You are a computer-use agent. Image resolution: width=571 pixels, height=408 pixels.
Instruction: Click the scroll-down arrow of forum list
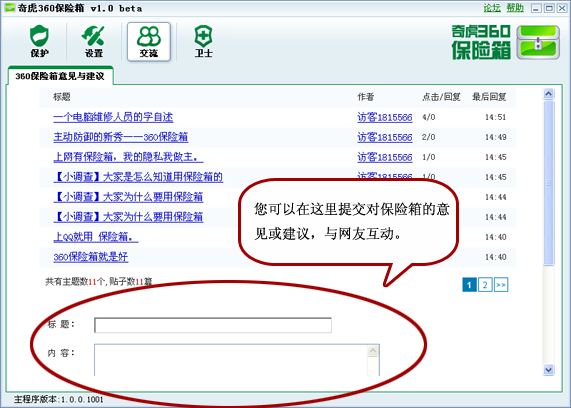pyautogui.click(x=548, y=370)
